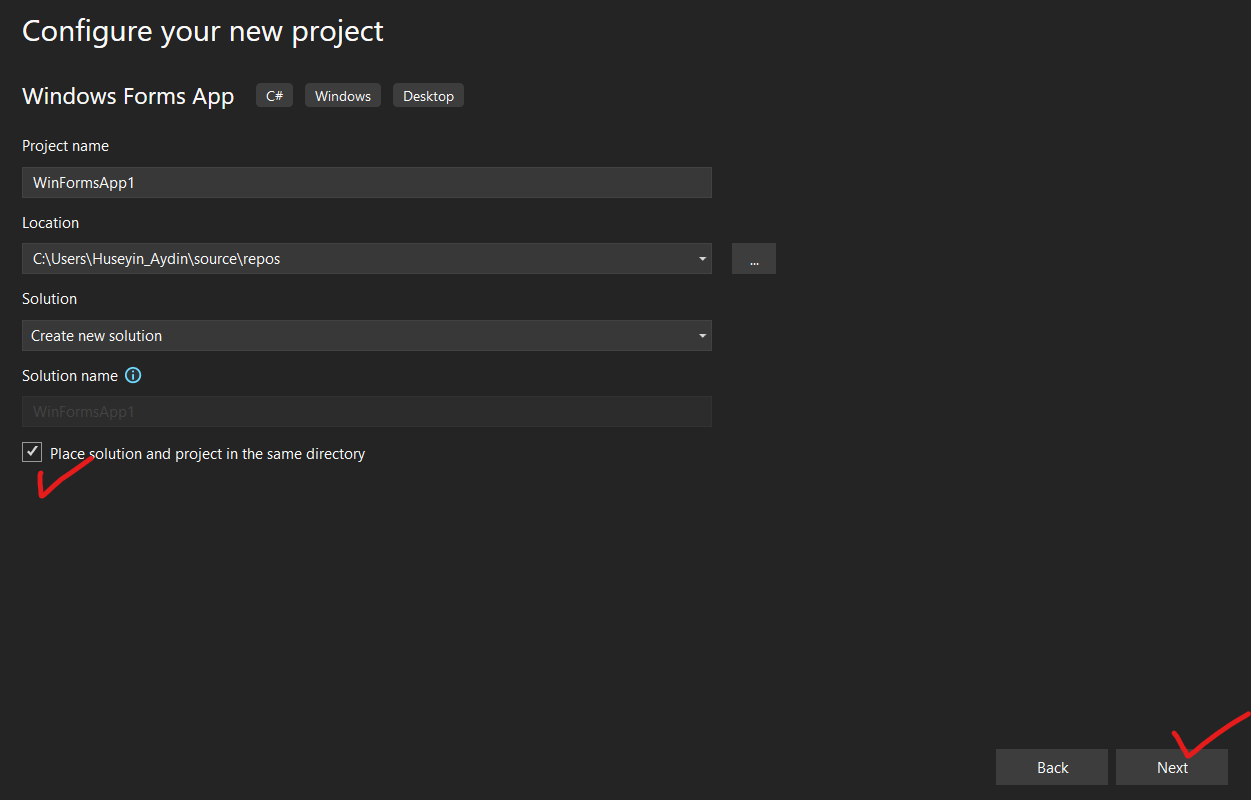Screen dimensions: 1251x800
Task: Click the 'Windows Forms App' heading
Action: point(128,96)
